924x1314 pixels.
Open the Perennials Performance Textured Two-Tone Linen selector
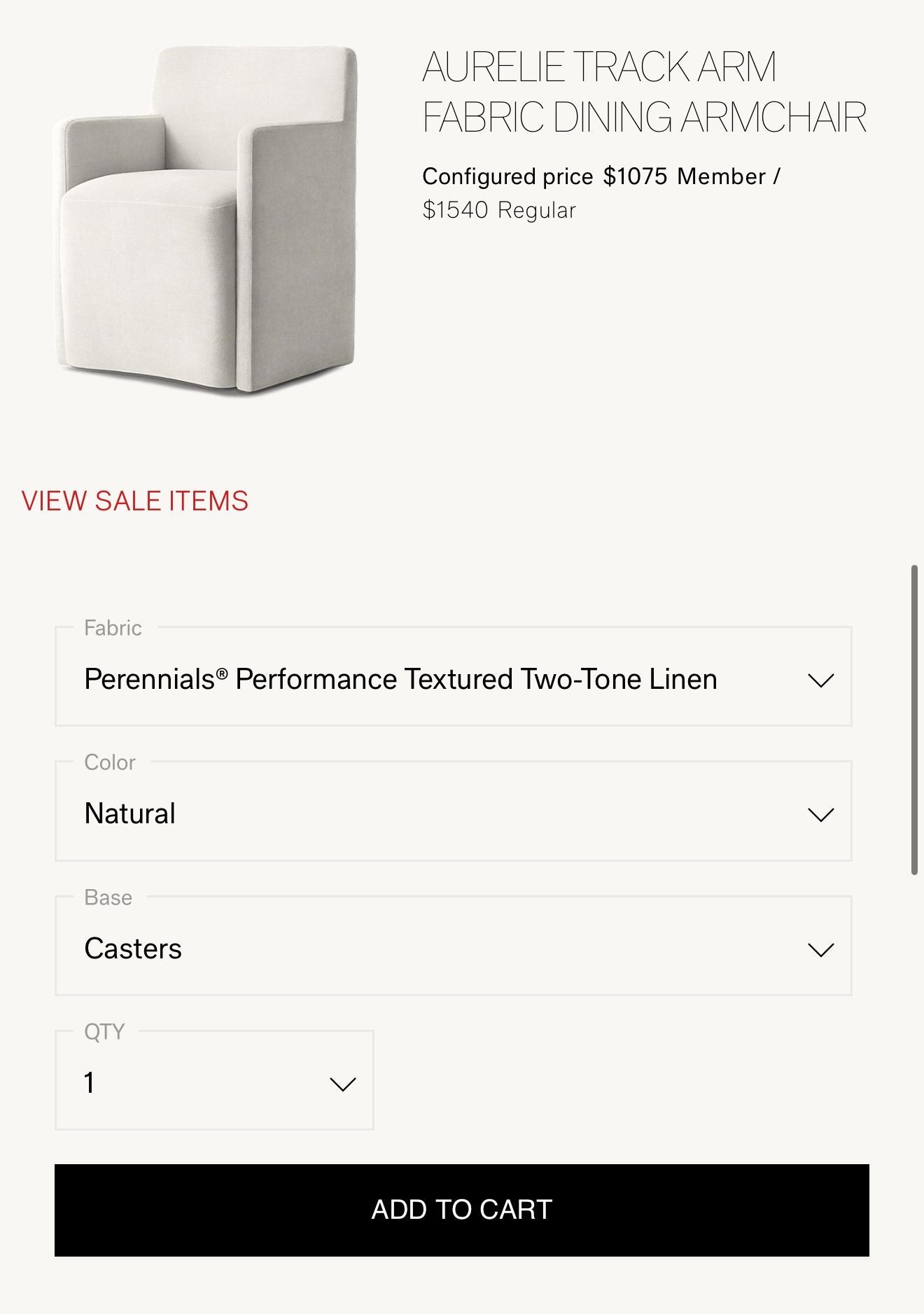point(400,680)
